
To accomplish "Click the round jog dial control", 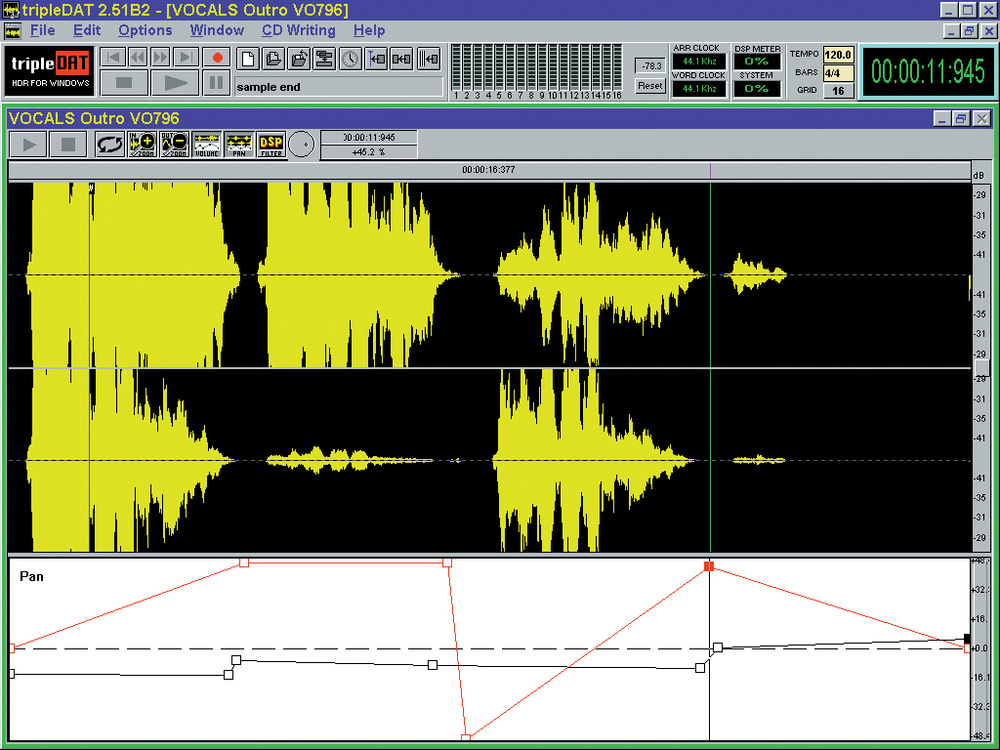I will [301, 145].
